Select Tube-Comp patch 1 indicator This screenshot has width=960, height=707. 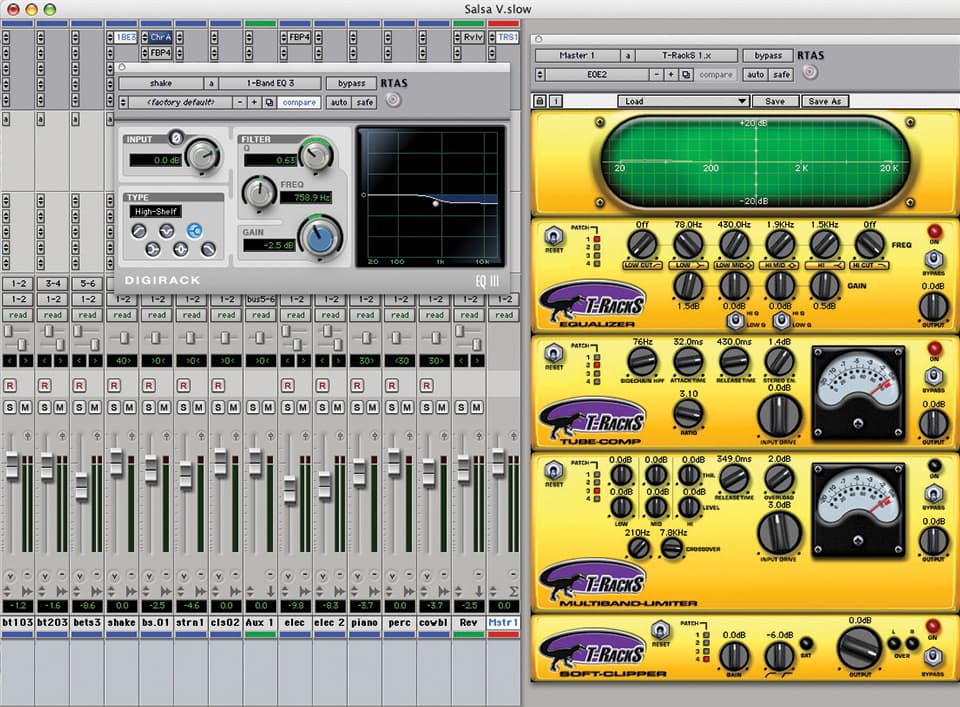click(597, 357)
